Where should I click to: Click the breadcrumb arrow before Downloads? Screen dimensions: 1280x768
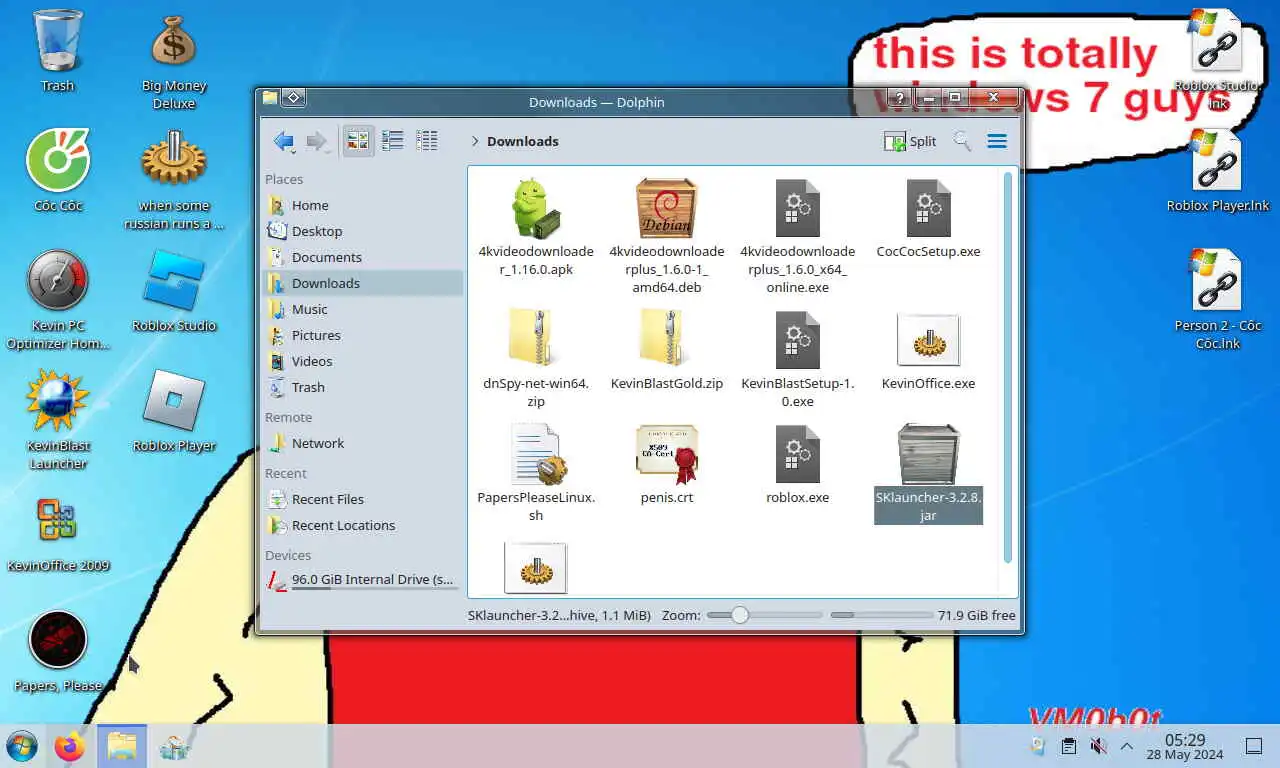(x=475, y=141)
